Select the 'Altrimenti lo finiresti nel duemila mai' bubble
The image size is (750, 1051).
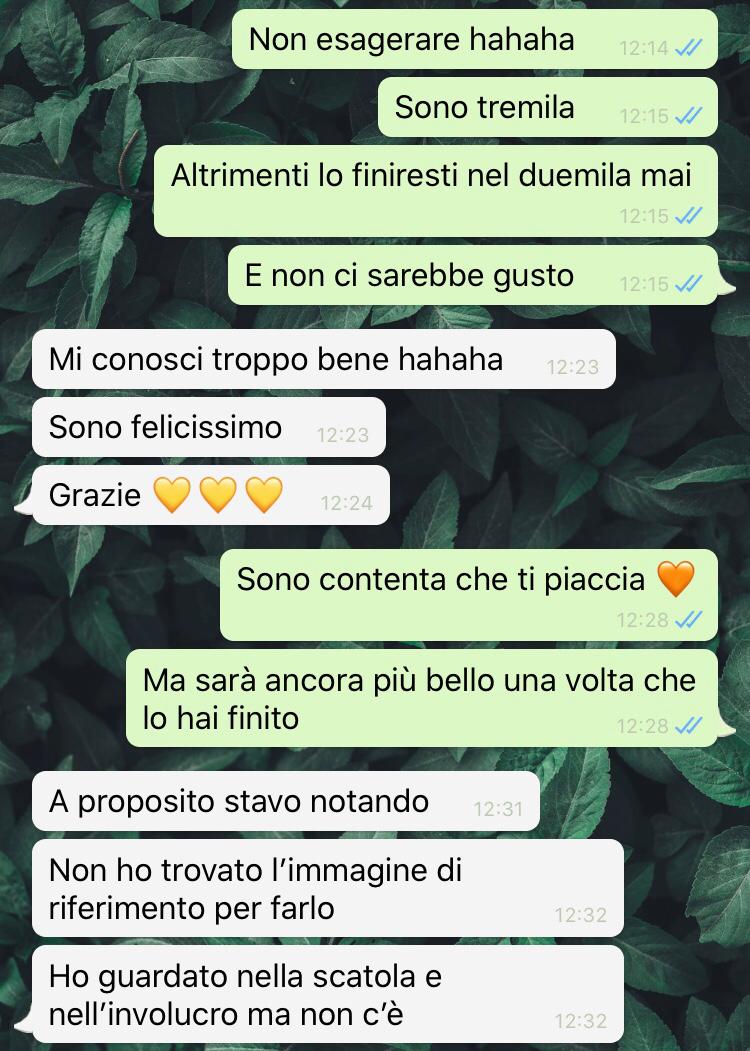[436, 191]
